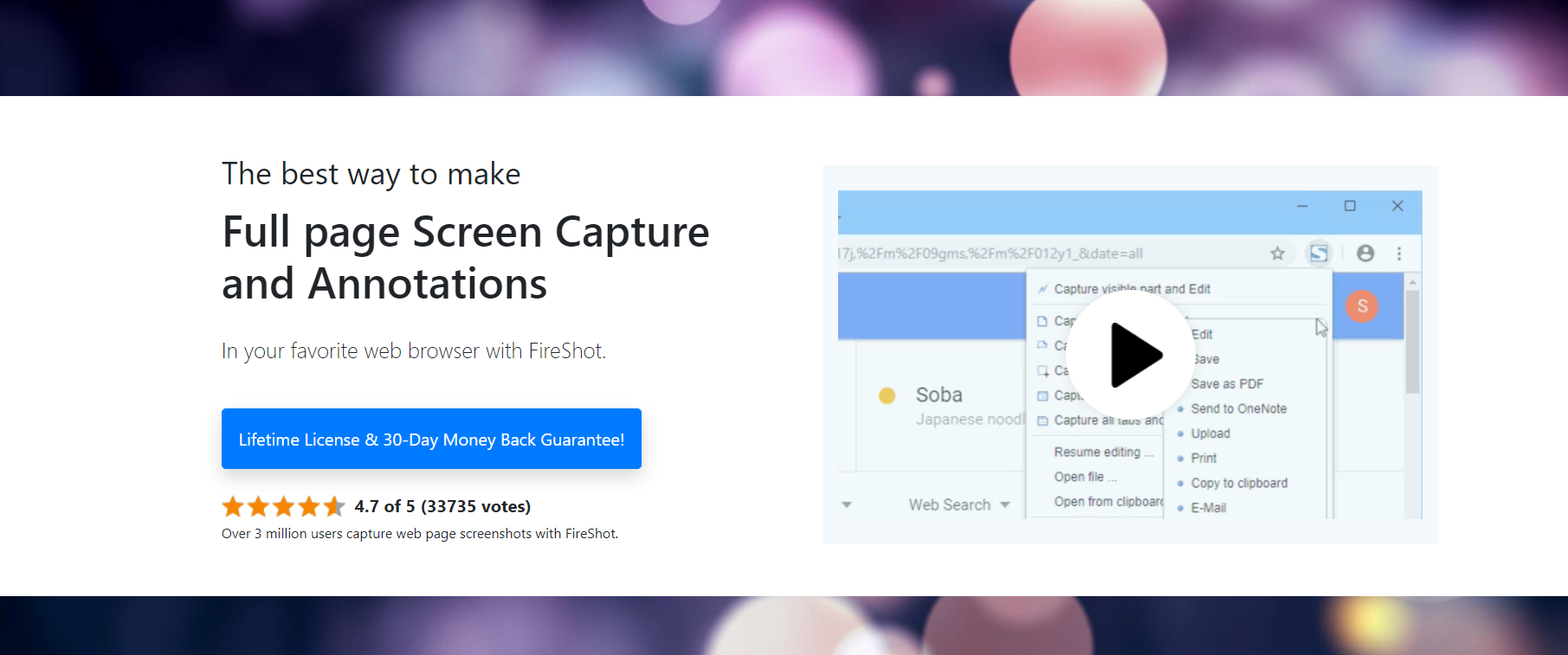Click 'Capture visible part and Edit' in thumbnail menu
This screenshot has height=655, width=1568.
(1132, 289)
